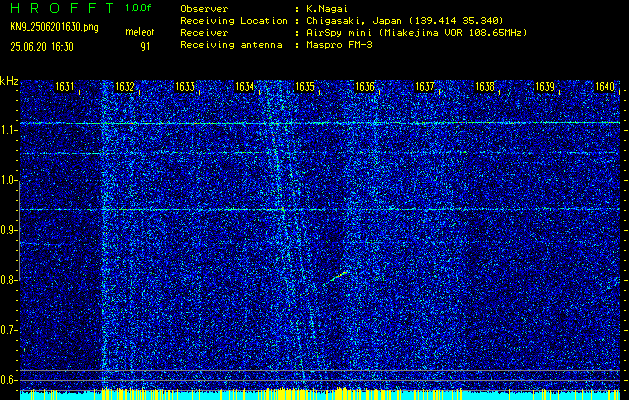Image resolution: width=629 pixels, height=400 pixels.
Task: Click the 1632 time marker
Action: point(124,86)
